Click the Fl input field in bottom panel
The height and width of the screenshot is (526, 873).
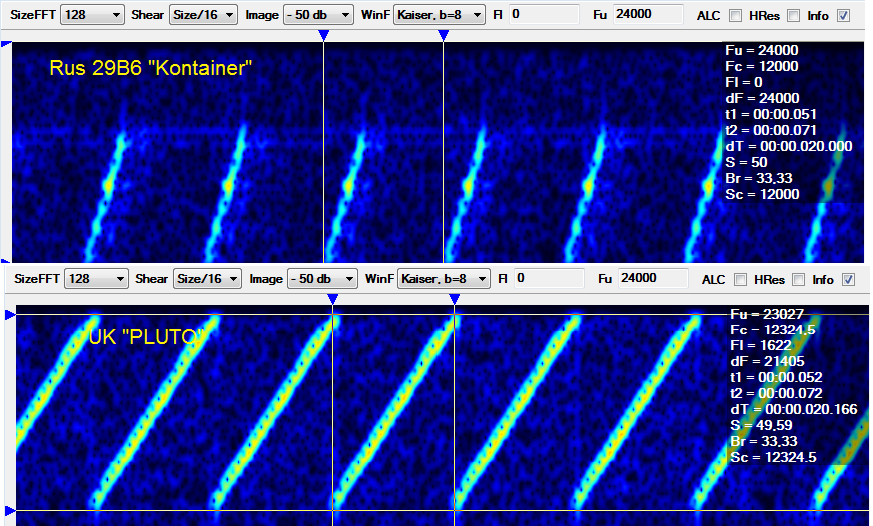tap(549, 278)
